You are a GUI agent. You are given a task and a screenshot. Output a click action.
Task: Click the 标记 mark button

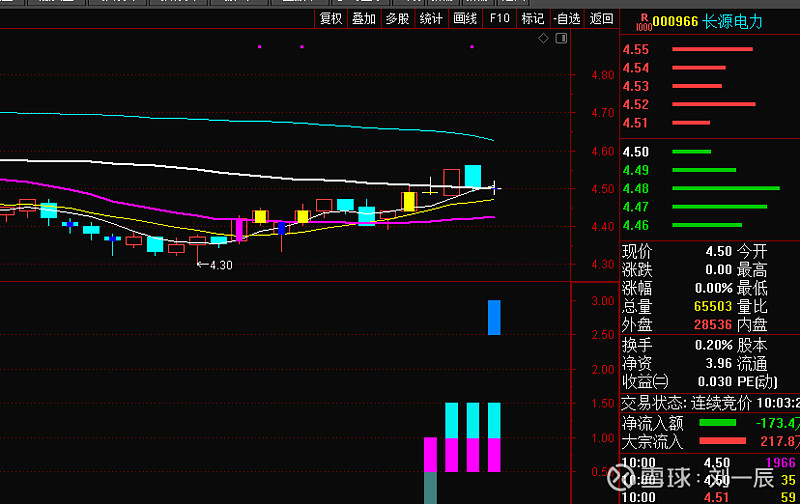tap(533, 18)
